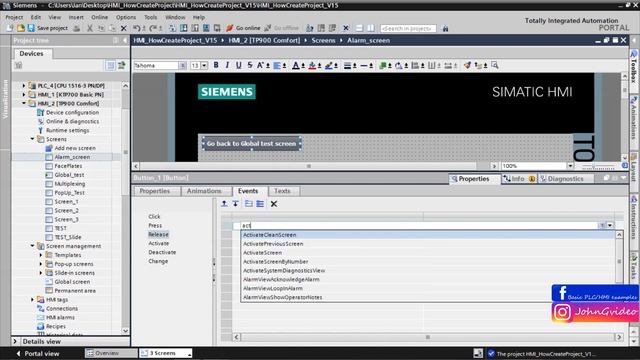Expand the HMI_1 tree node
The height and width of the screenshot is (360, 640).
point(24,95)
